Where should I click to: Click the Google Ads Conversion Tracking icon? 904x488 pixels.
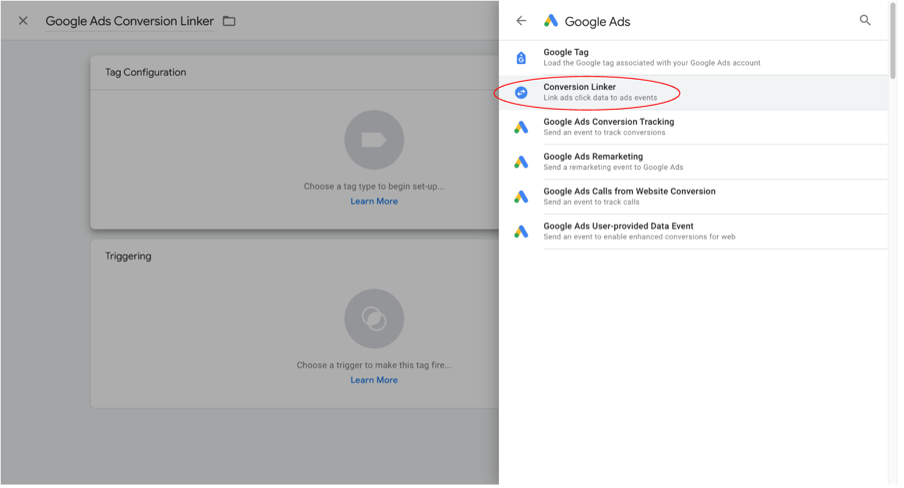coord(521,127)
